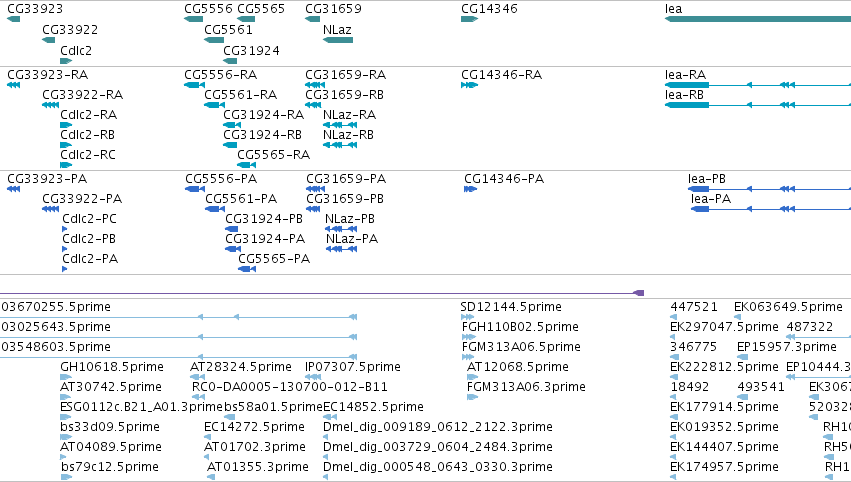This screenshot has height=482, width=851.
Task: Click the CG5561 gene label
Action: point(228,30)
